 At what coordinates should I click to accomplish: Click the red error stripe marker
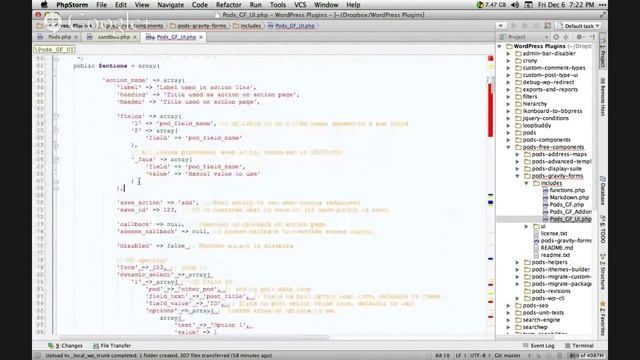[x=490, y=110]
